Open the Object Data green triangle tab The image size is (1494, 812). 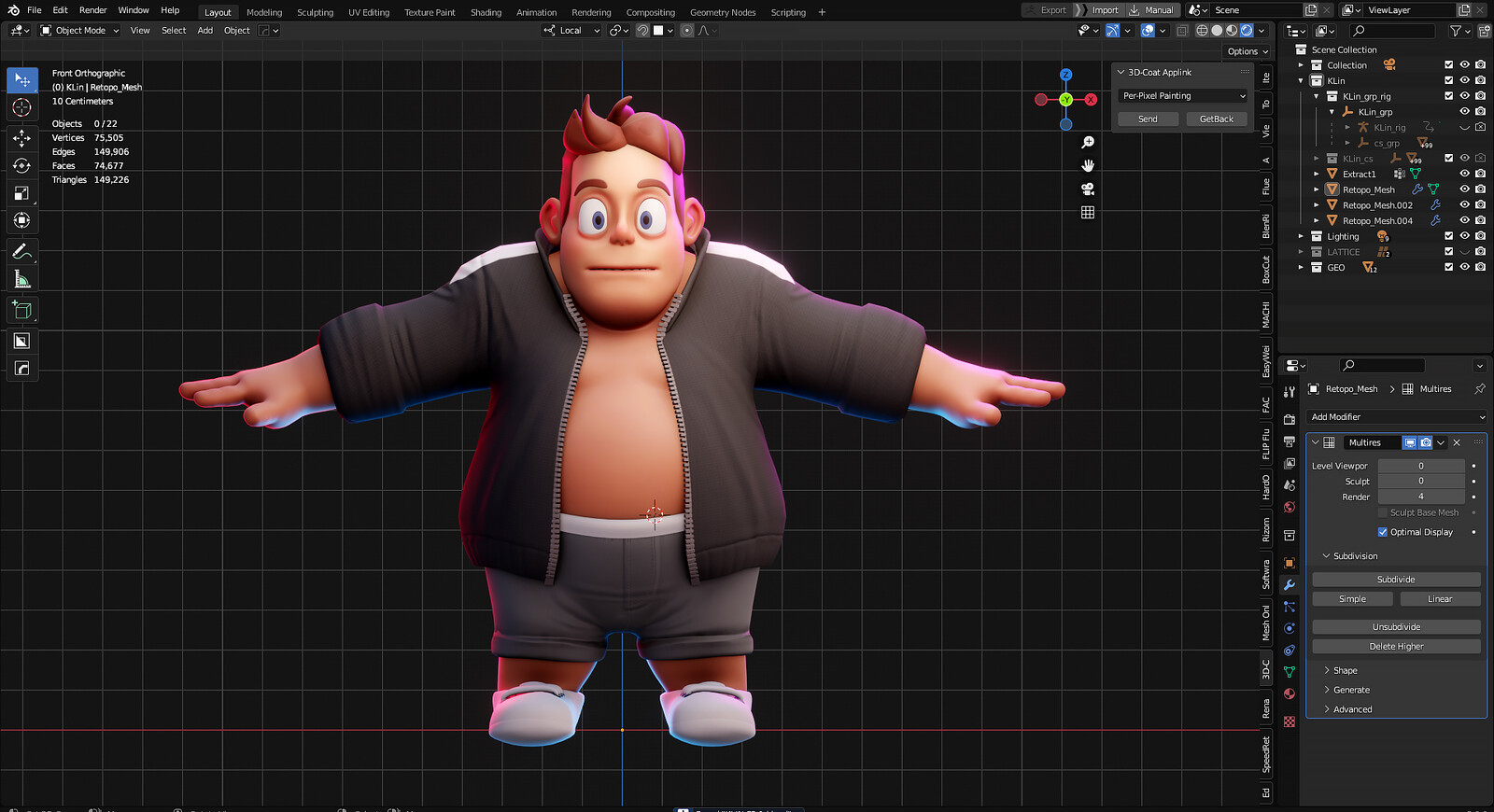[x=1290, y=672]
